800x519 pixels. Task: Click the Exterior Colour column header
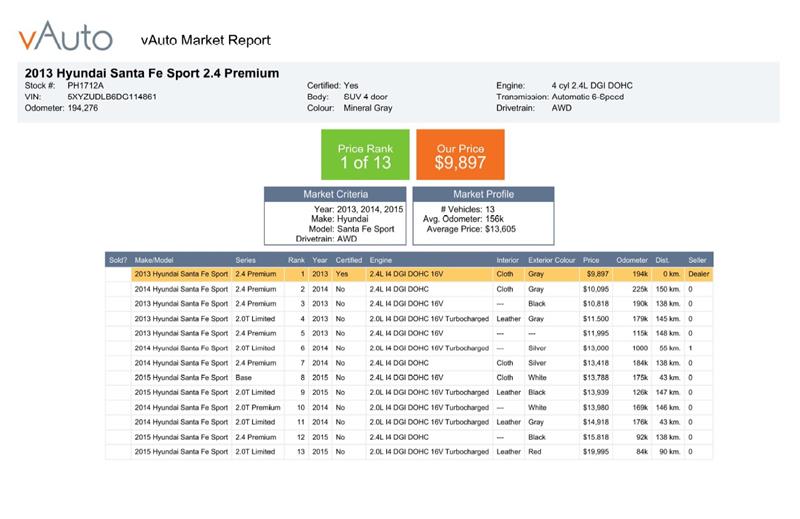552,260
